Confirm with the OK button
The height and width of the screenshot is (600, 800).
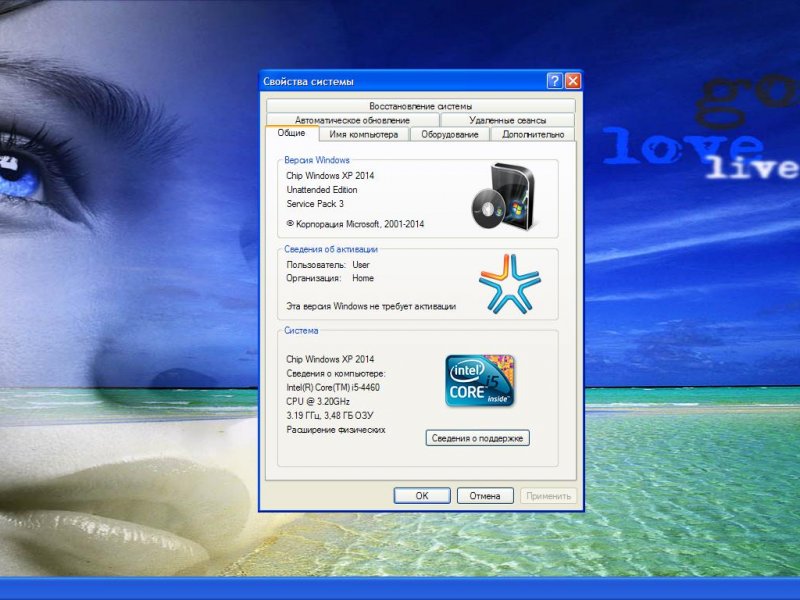click(422, 495)
